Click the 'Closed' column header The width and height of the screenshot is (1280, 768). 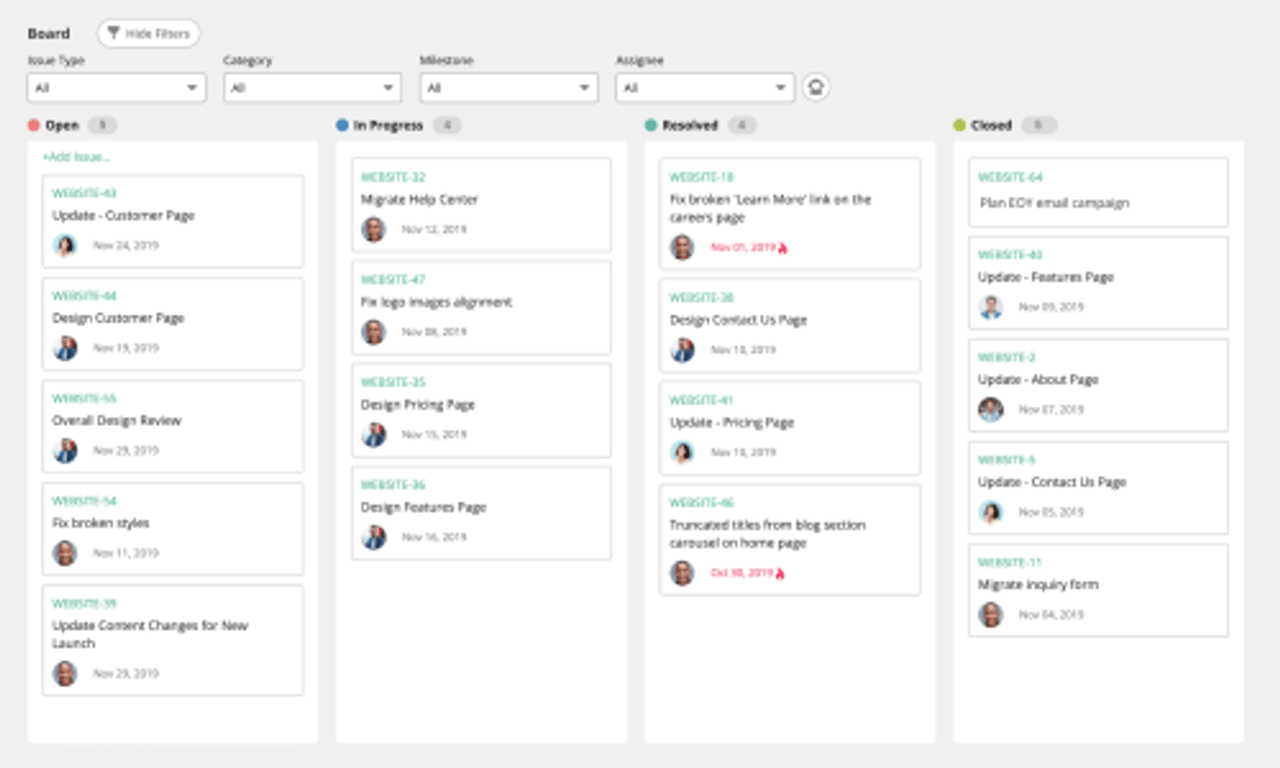(992, 126)
